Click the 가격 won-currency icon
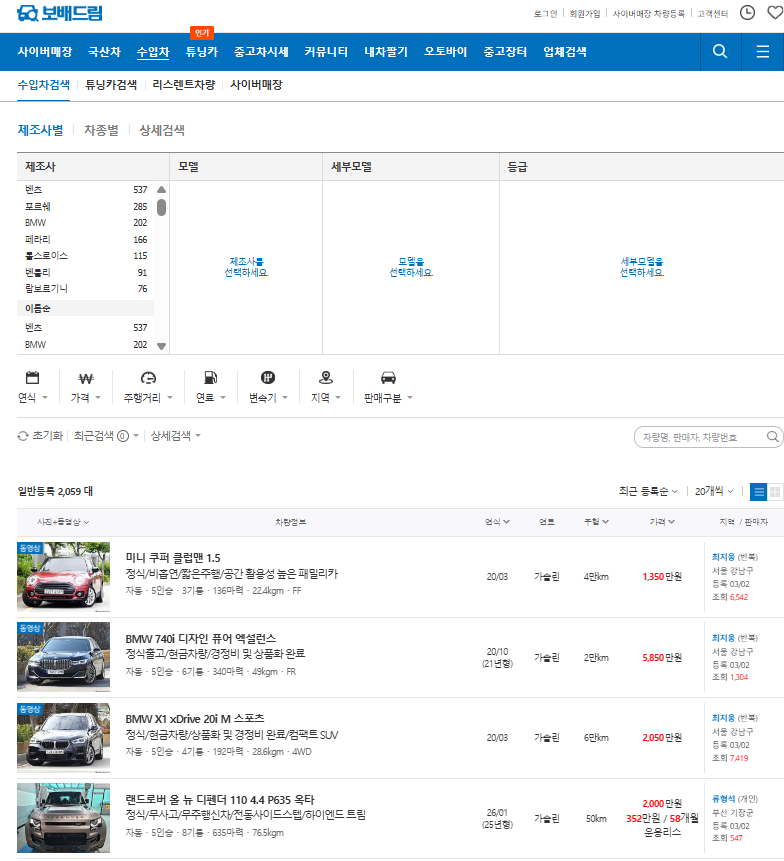Screen dimensions: 784x861 click(x=86, y=378)
